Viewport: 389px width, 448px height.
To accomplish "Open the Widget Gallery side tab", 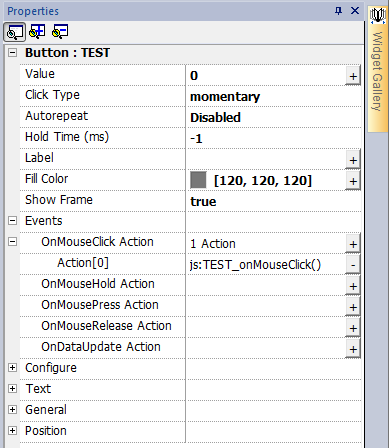I will (378, 69).
